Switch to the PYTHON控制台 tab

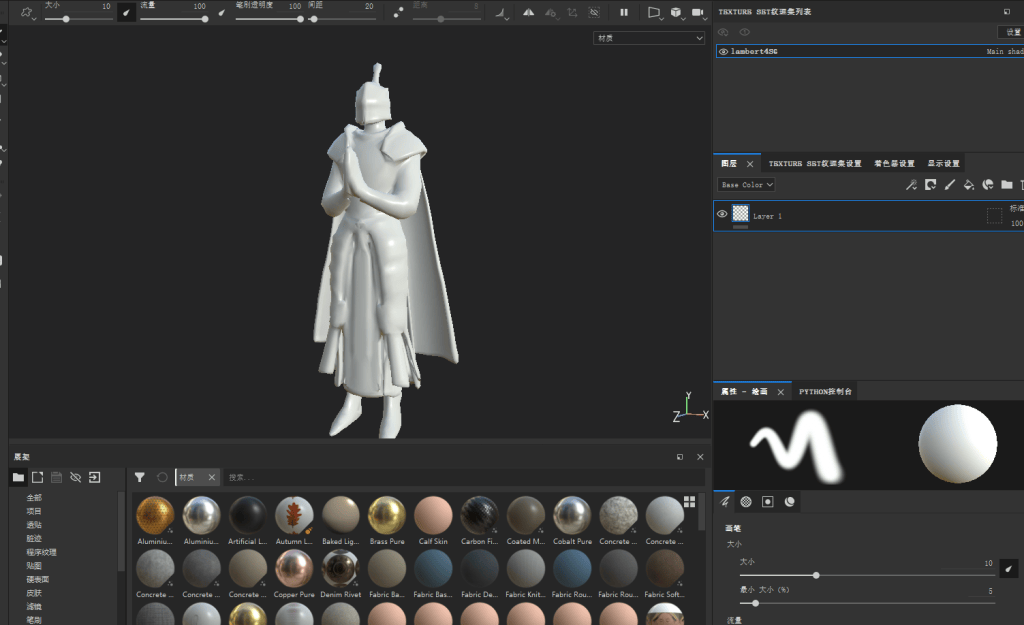pyautogui.click(x=825, y=391)
